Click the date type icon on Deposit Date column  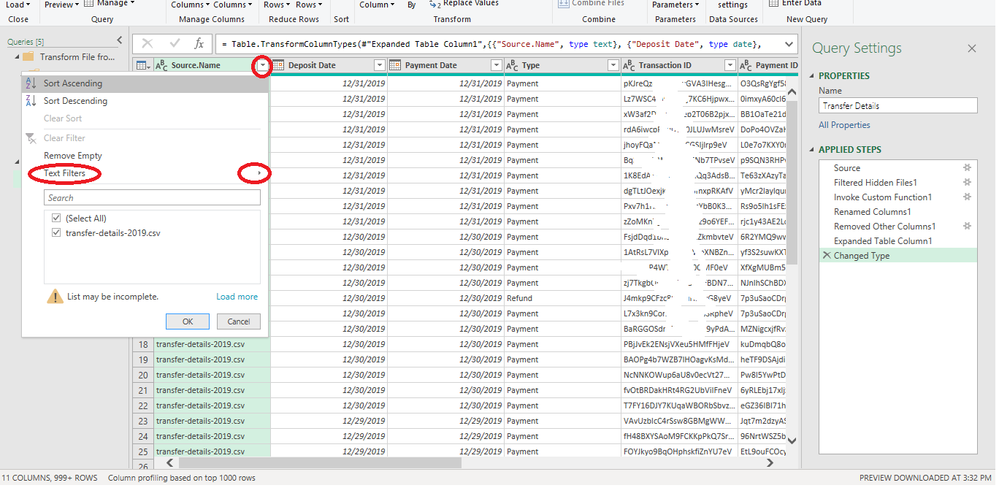(281, 66)
